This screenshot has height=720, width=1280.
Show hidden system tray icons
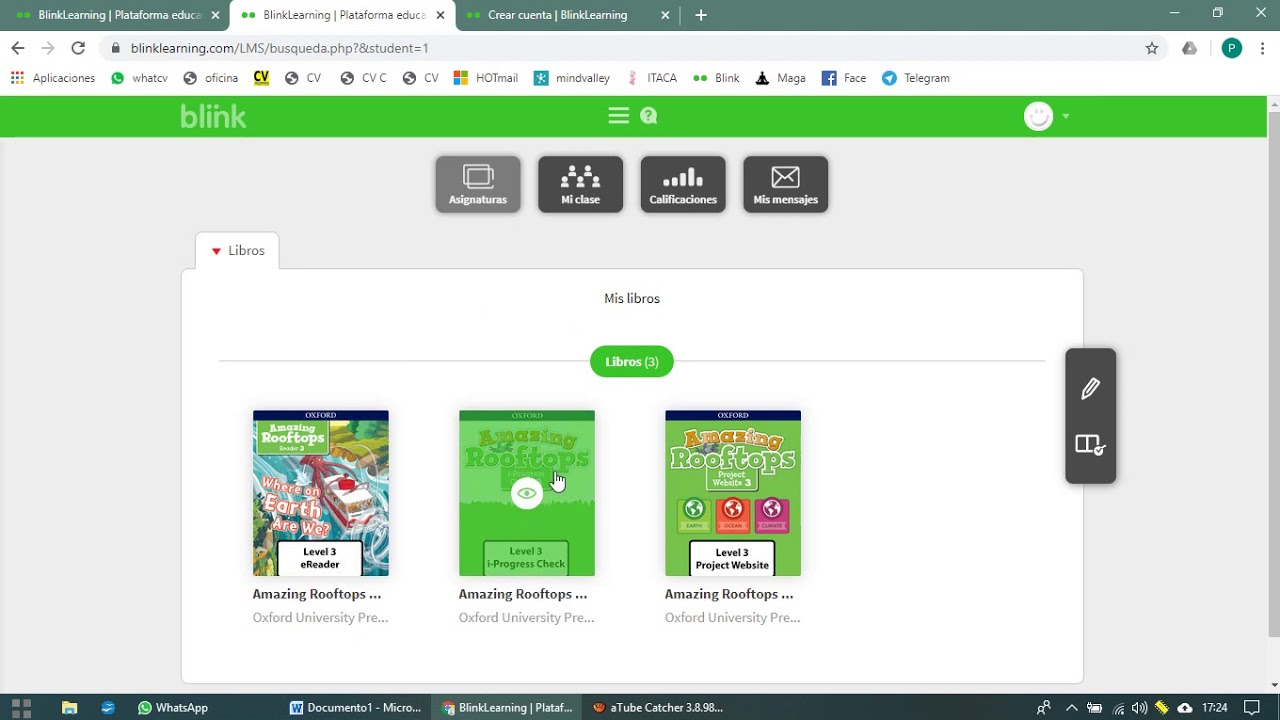(x=1071, y=707)
